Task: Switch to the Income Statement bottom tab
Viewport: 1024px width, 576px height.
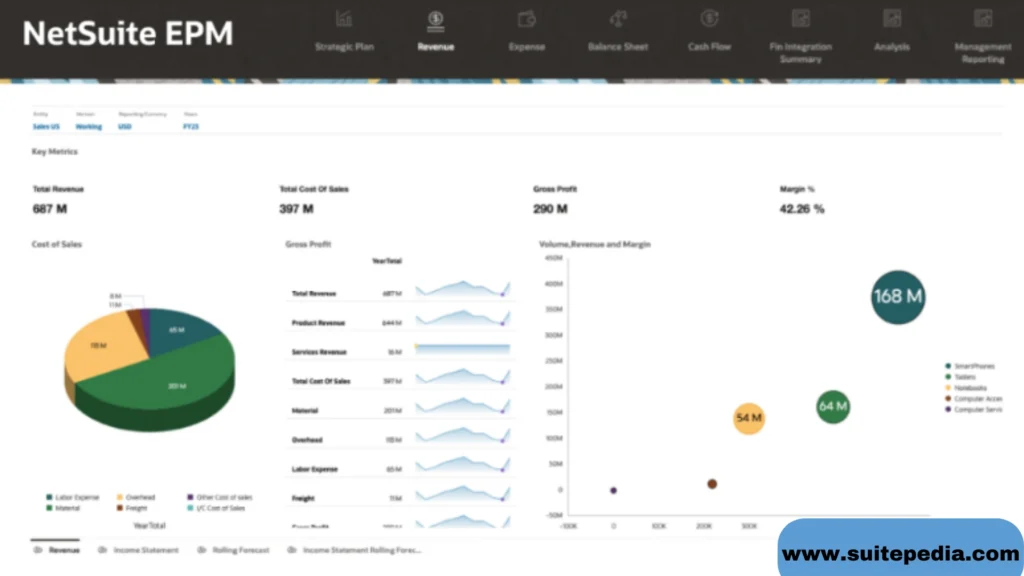Action: [x=139, y=550]
